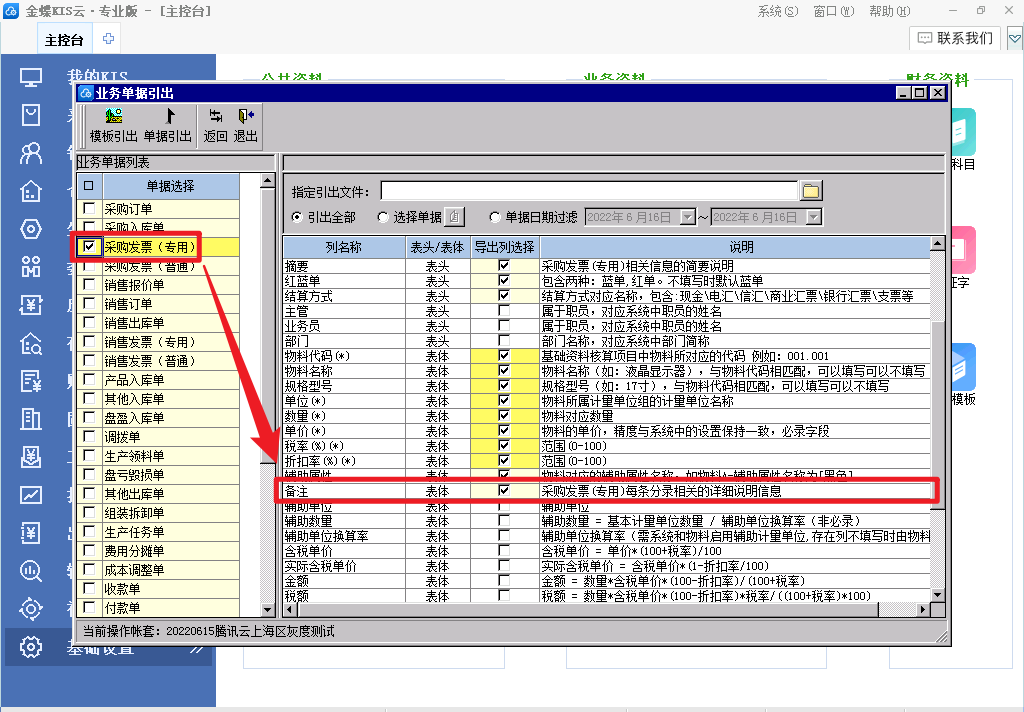Open the 系统(S) menu
1024x712 pixels.
[778, 11]
